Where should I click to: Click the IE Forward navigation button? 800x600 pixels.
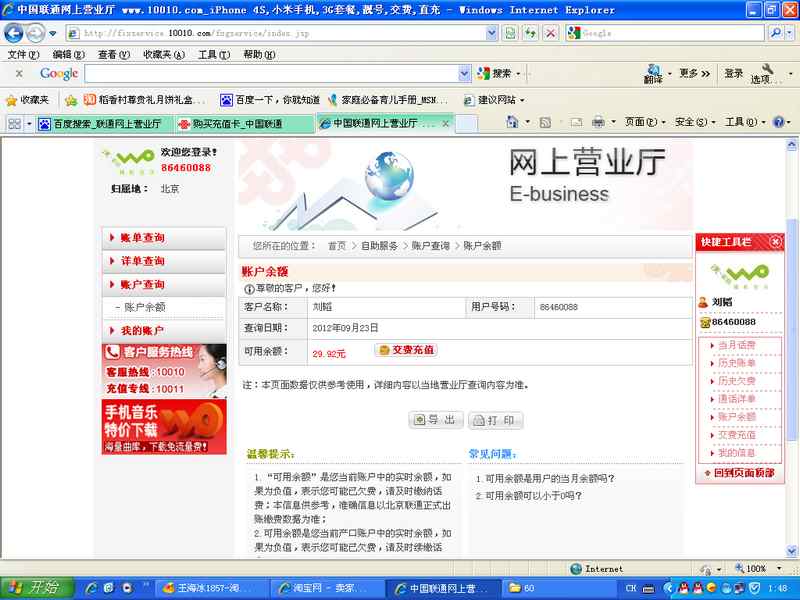35,33
